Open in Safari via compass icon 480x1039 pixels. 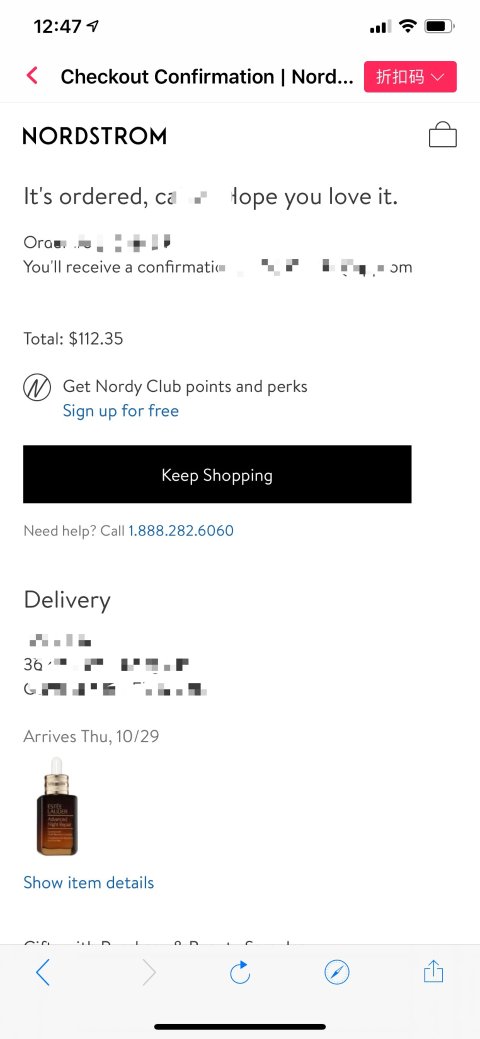(x=337, y=973)
